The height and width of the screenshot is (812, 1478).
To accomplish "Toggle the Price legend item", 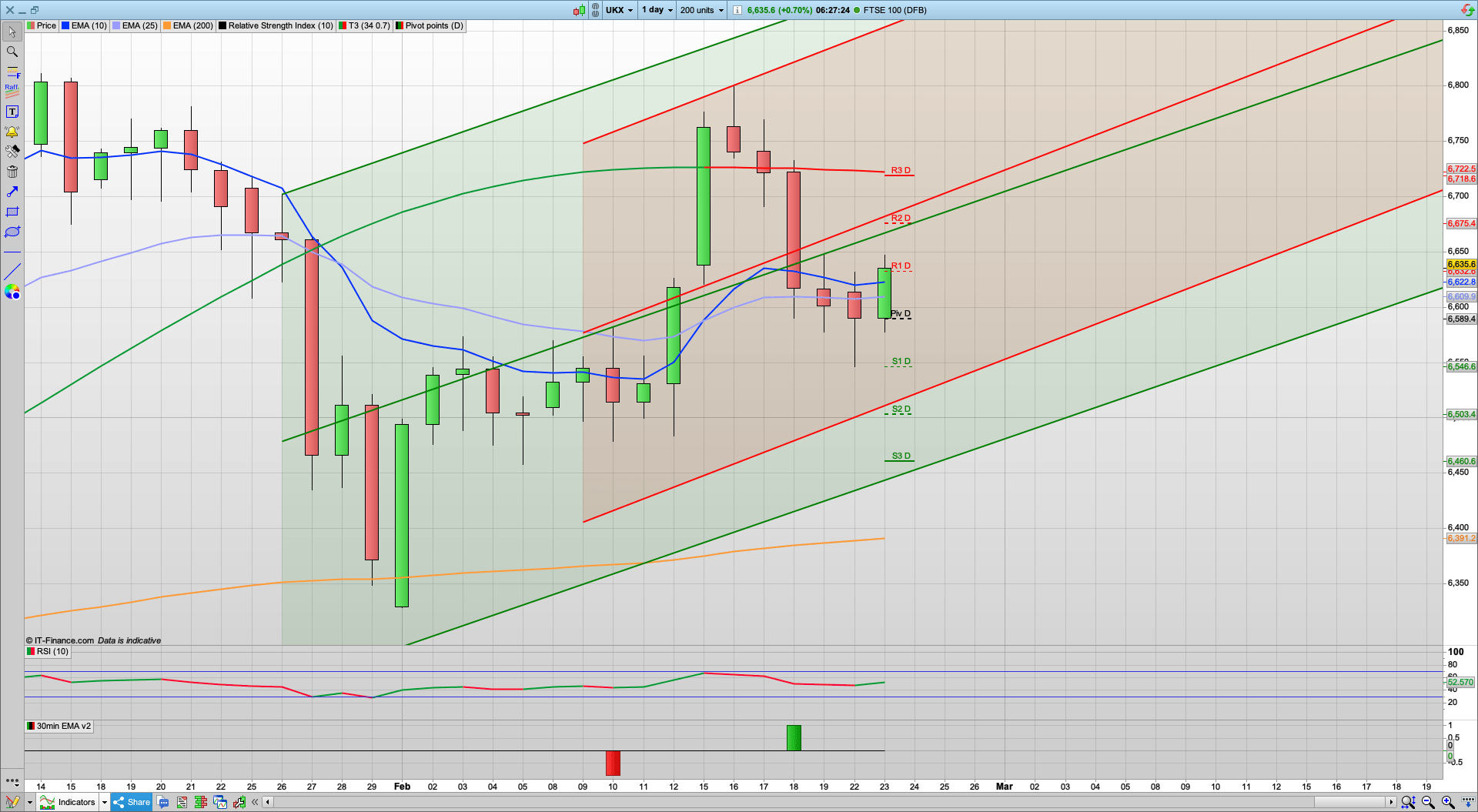I will click(42, 25).
